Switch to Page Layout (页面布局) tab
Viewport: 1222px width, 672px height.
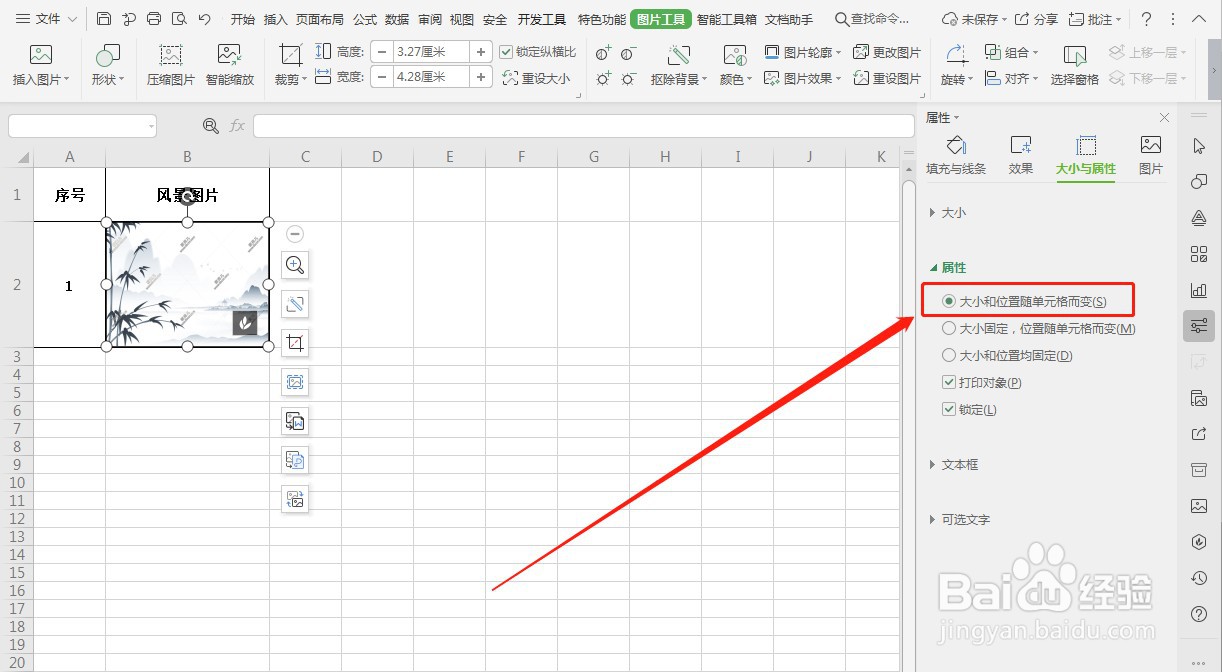tap(320, 19)
